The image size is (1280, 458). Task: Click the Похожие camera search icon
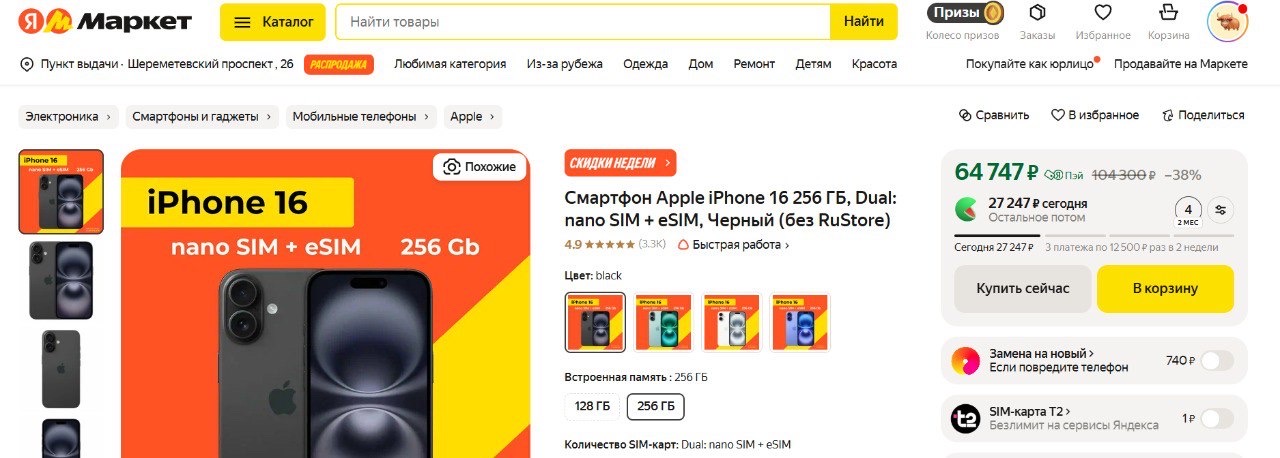click(x=452, y=167)
